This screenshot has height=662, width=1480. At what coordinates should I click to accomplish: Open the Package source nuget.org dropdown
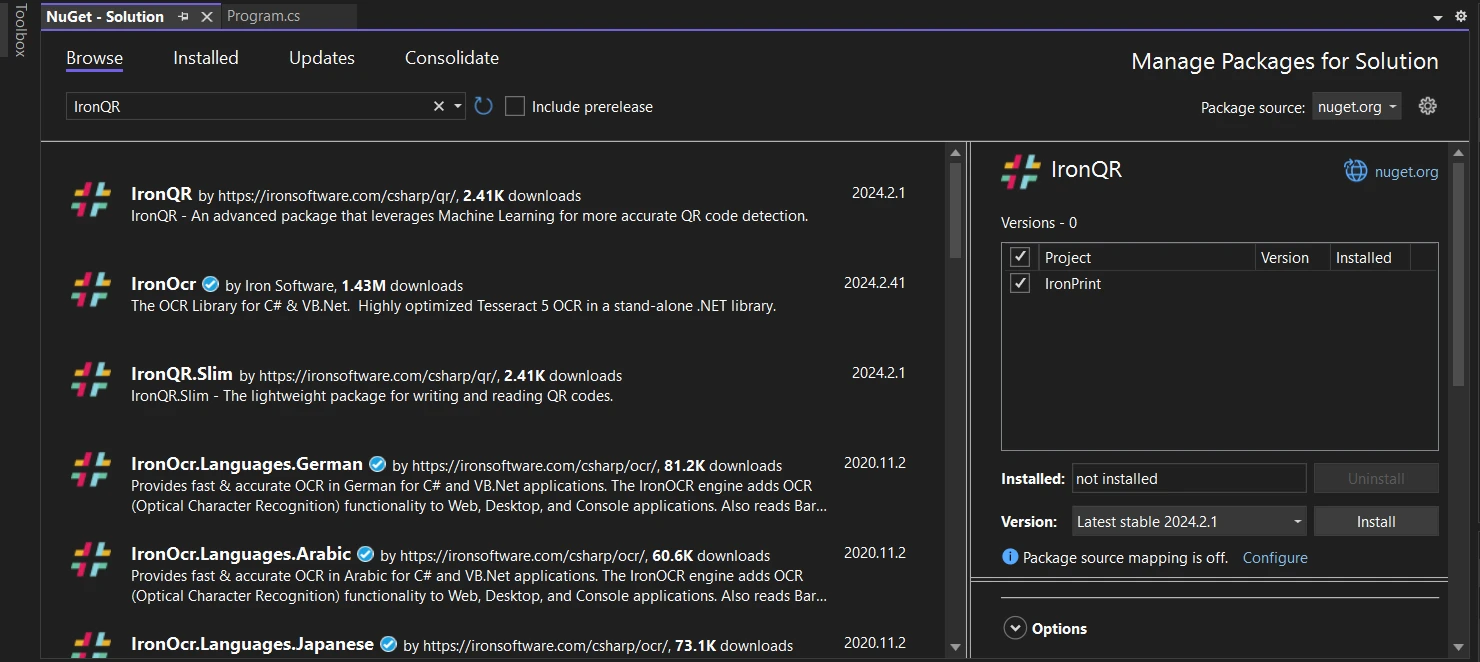point(1357,107)
